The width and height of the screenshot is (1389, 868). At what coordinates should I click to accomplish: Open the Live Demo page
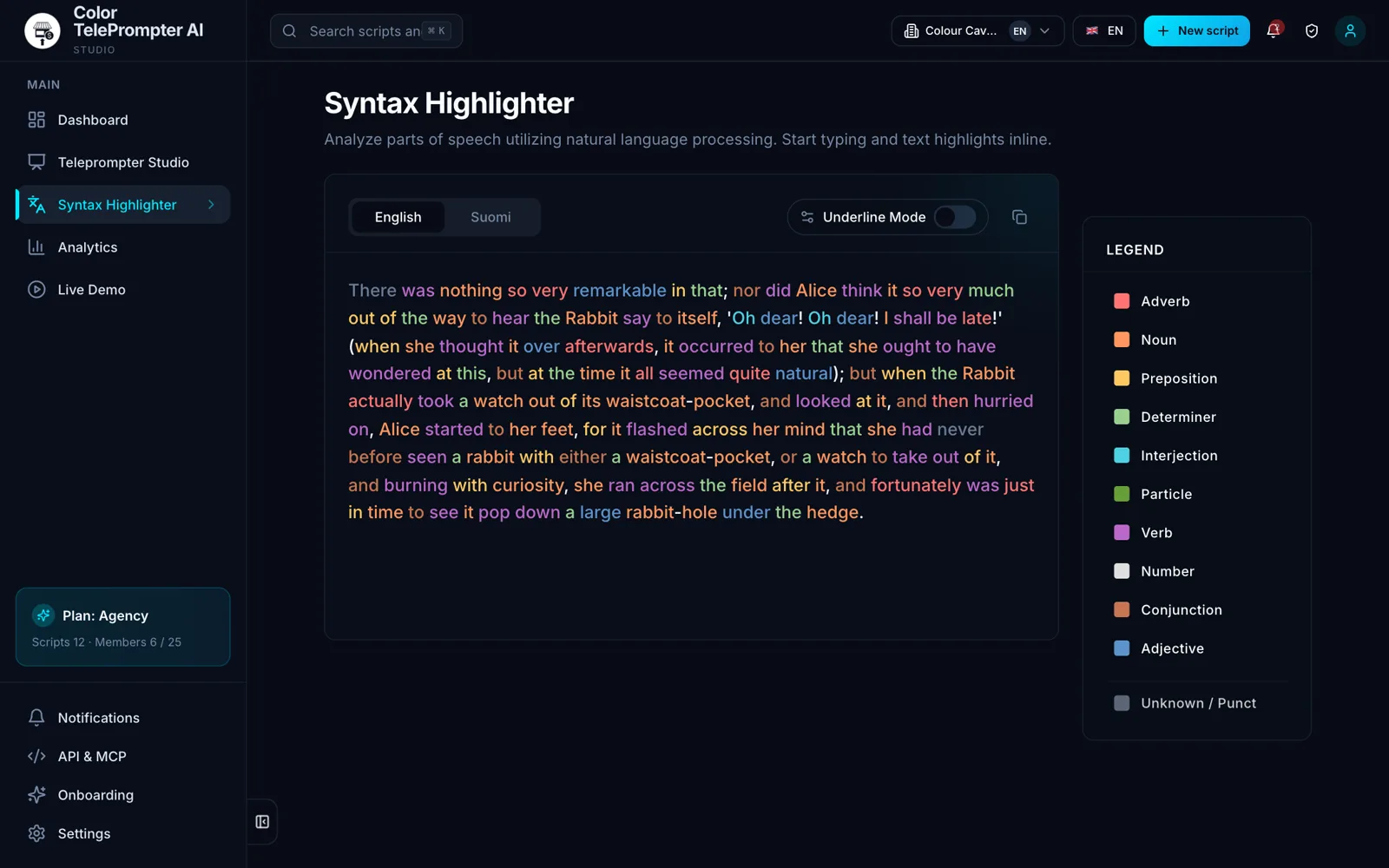(x=122, y=290)
